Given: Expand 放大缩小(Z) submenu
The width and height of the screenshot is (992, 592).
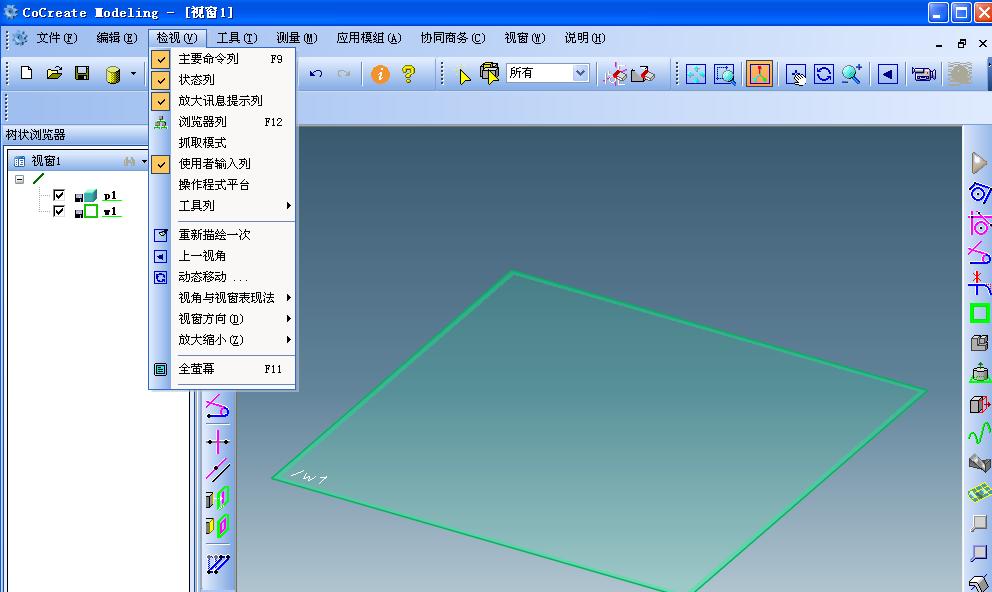Looking at the screenshot, I should tap(223, 340).
